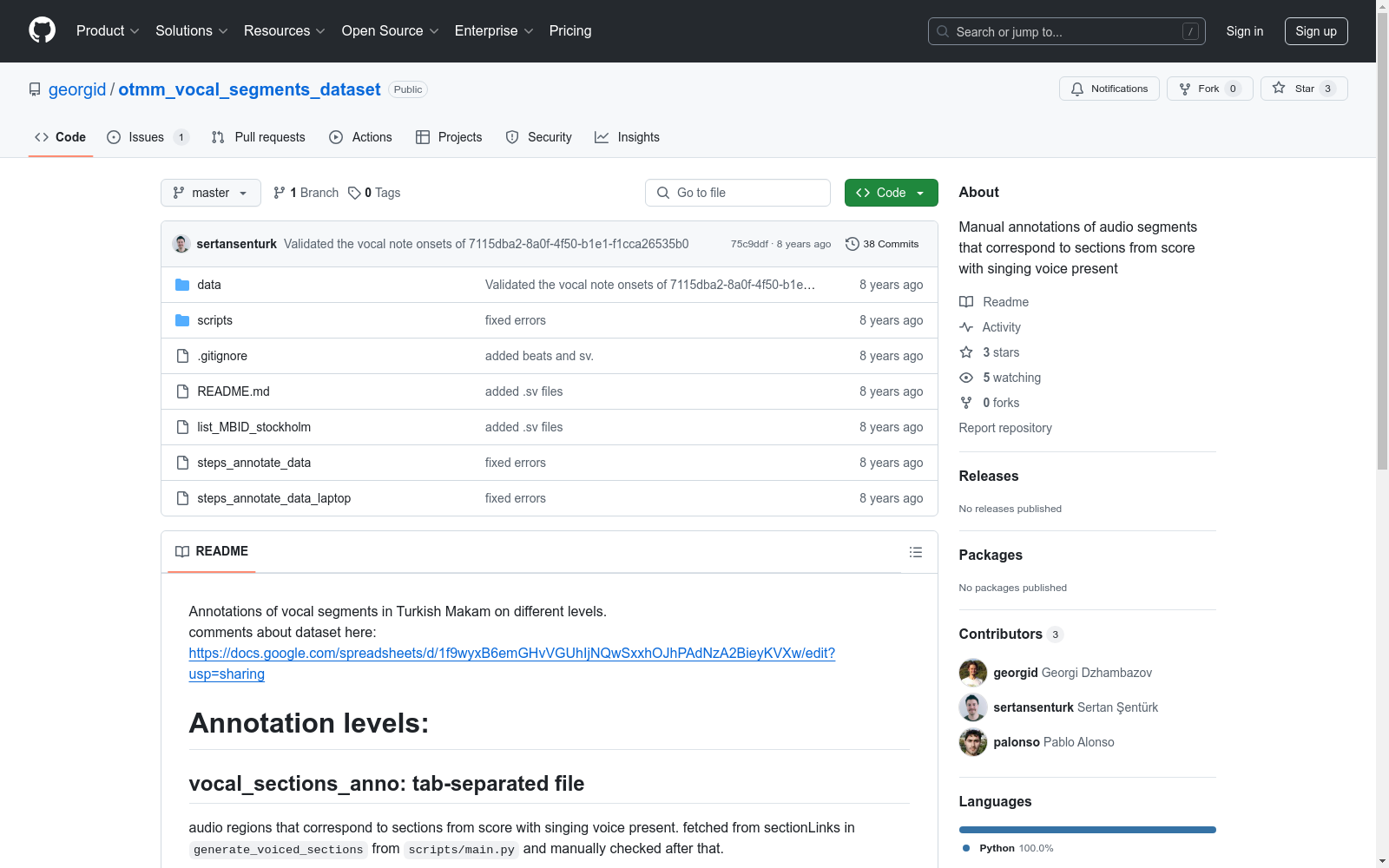This screenshot has width=1389, height=868.
Task: Open the Pull requests tab
Action: (259, 137)
